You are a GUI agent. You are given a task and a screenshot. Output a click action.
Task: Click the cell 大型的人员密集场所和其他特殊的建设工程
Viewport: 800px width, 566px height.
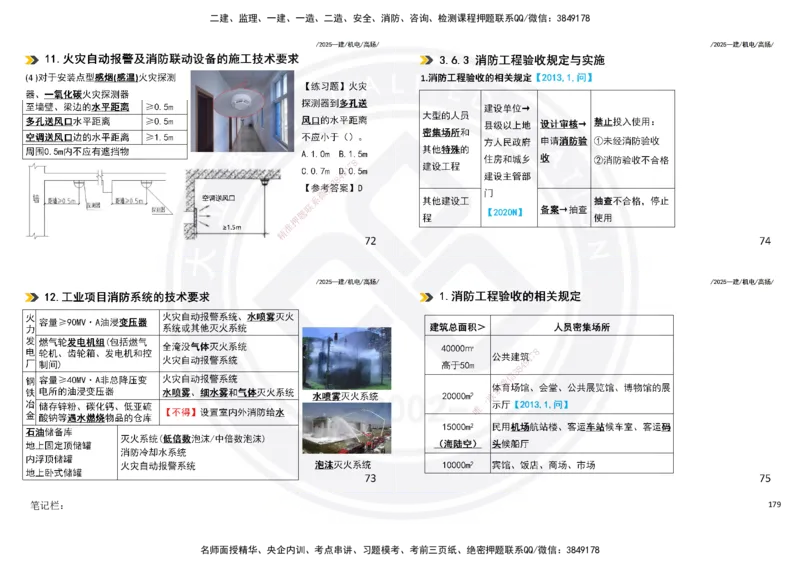[450, 140]
